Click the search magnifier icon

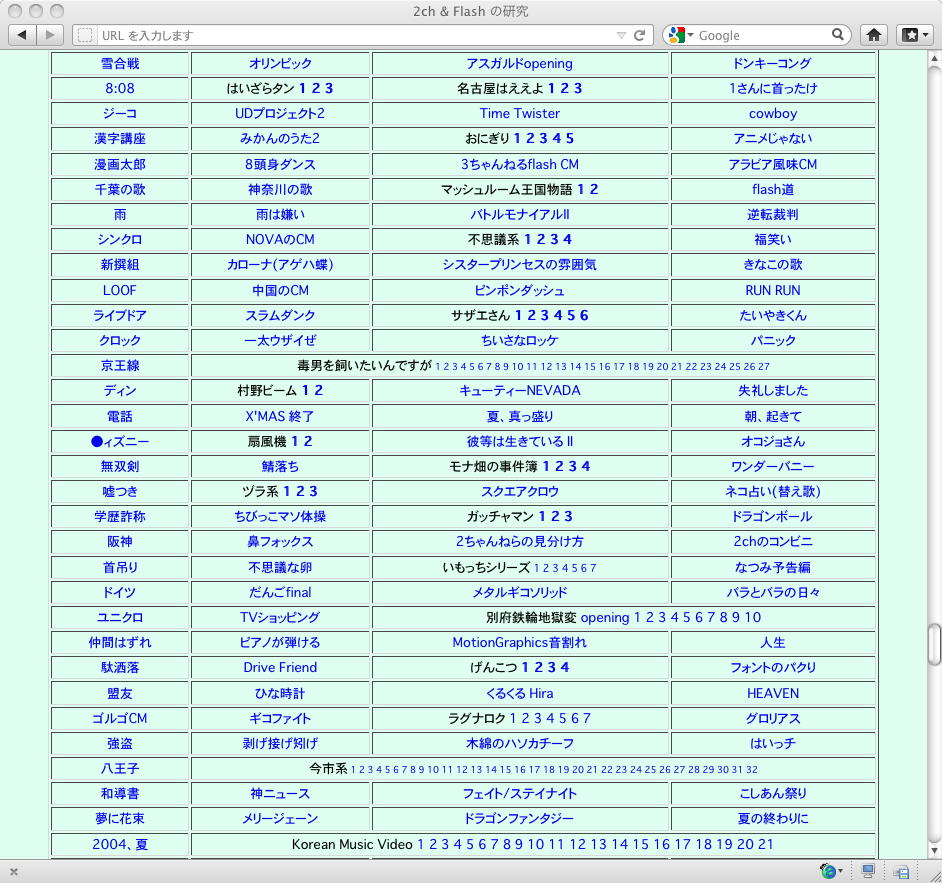837,35
